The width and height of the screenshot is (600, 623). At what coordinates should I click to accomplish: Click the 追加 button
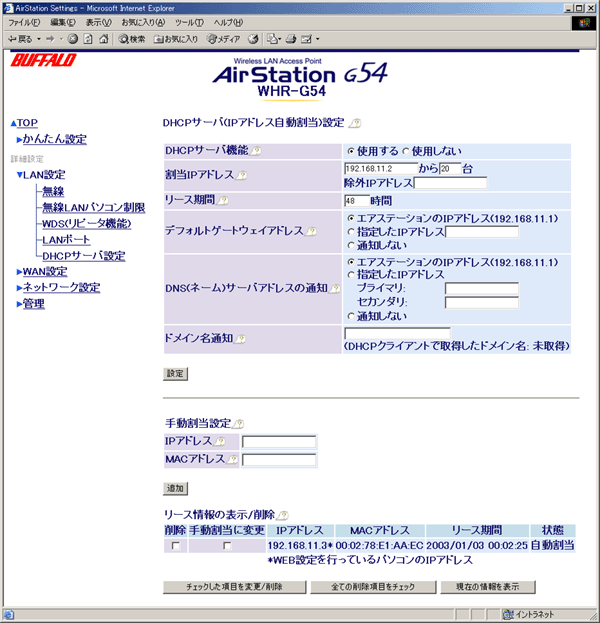pyautogui.click(x=175, y=489)
